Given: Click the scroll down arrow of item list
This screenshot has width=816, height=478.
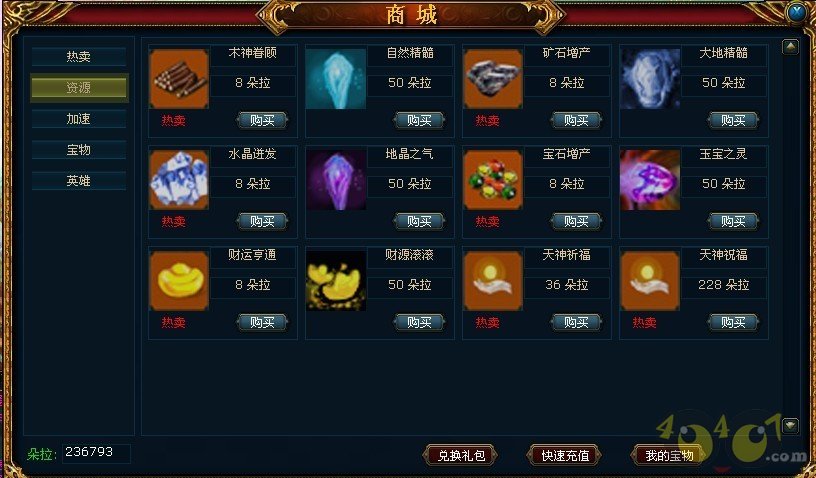Looking at the screenshot, I should [x=790, y=425].
